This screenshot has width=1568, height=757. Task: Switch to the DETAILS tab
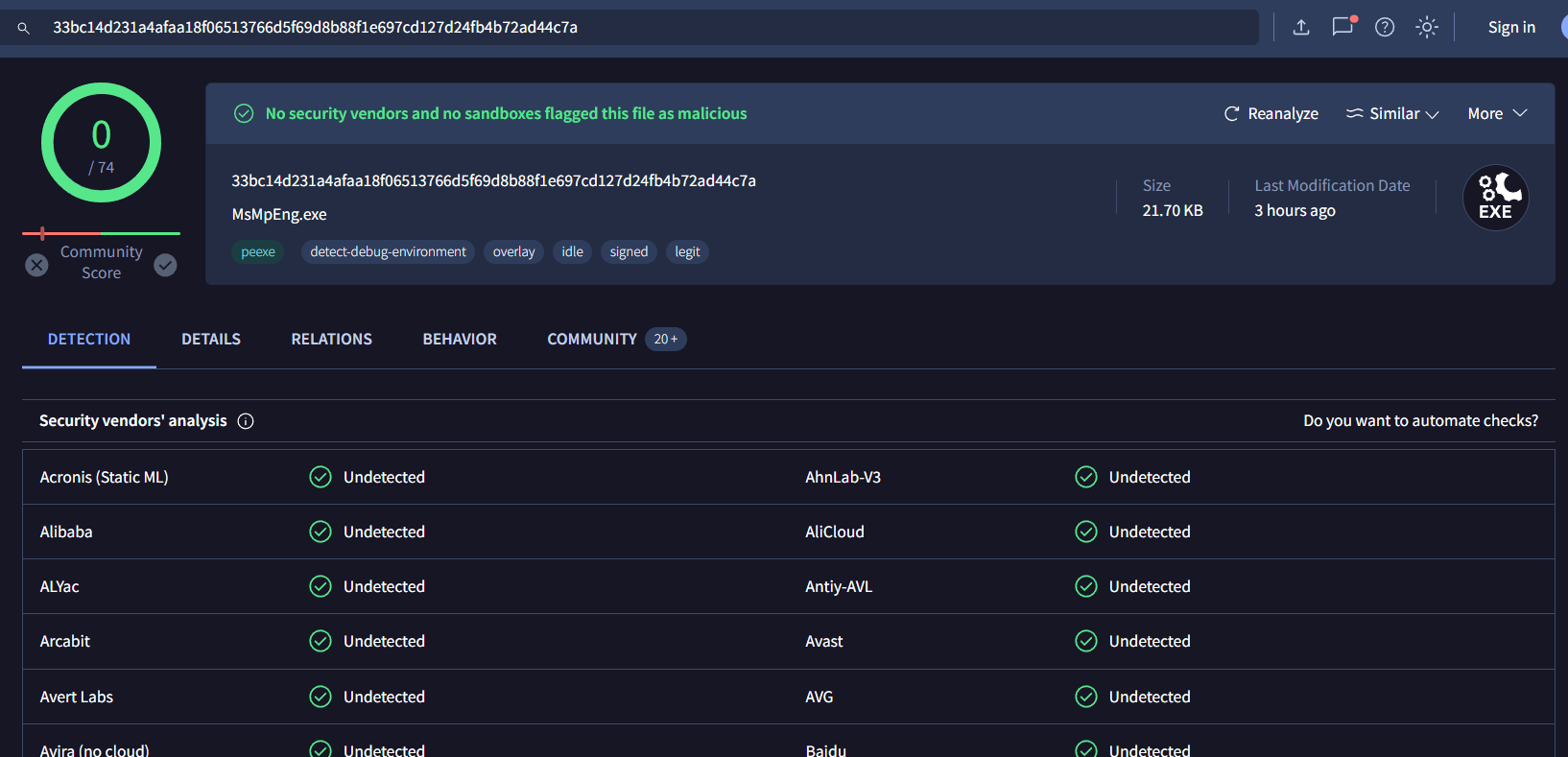pyautogui.click(x=211, y=339)
